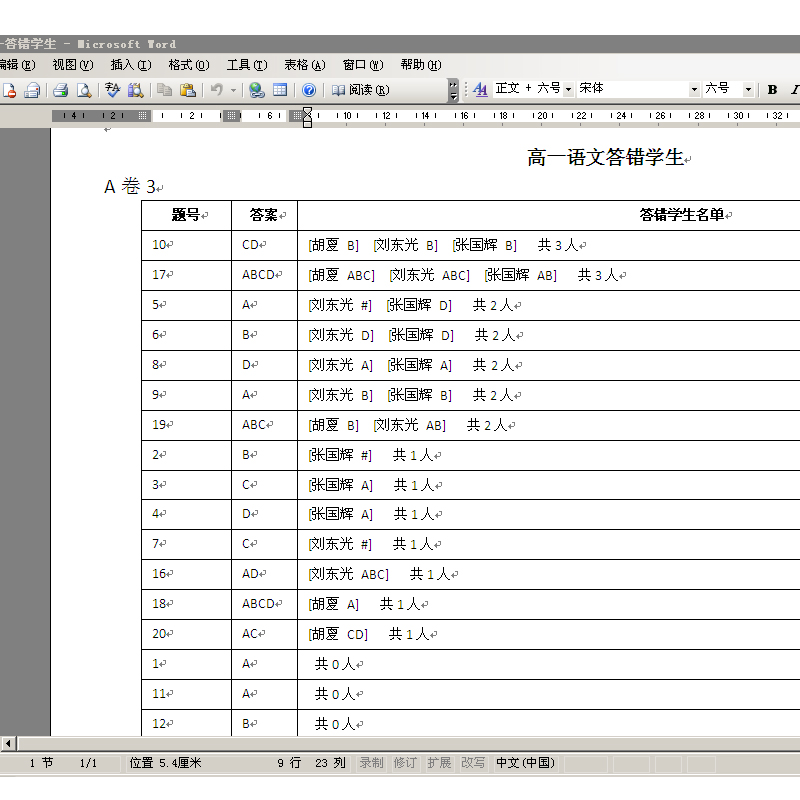800x800 pixels.
Task: Open Print Preview from toolbar
Action: click(84, 90)
